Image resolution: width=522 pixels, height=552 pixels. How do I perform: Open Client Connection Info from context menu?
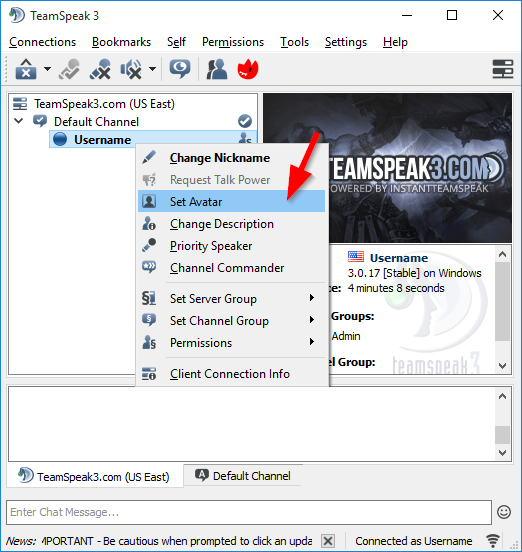point(231,374)
